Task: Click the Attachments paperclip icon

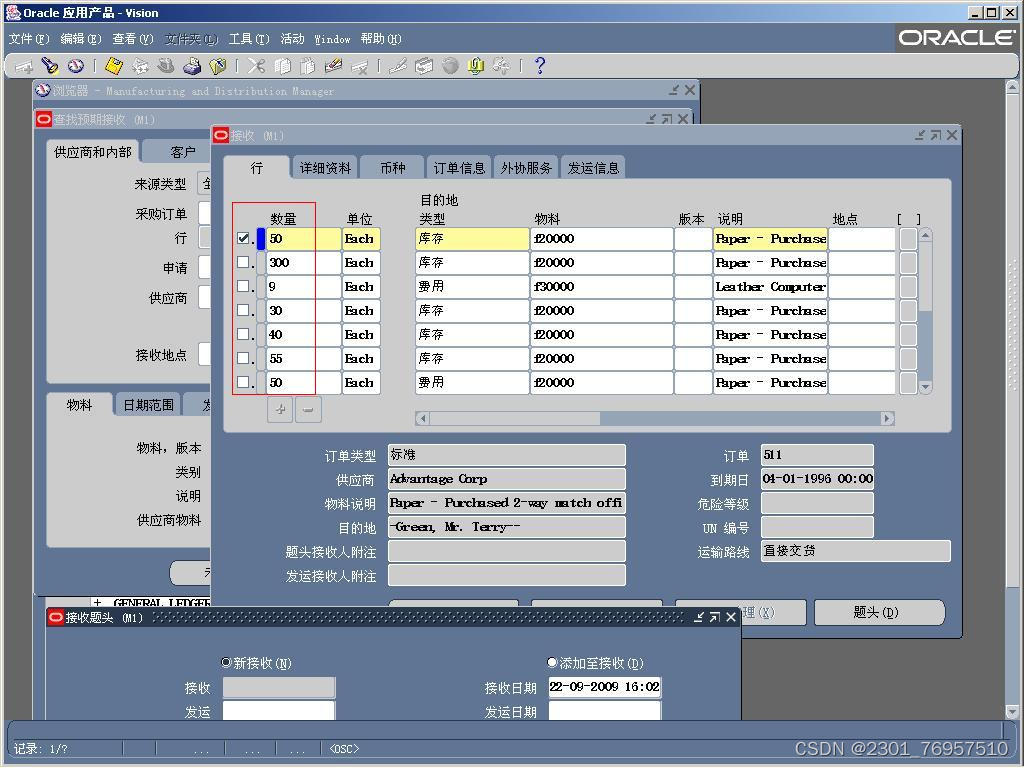Action: tap(475, 66)
